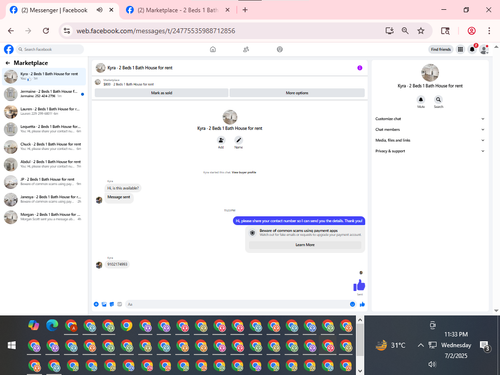Image resolution: width=500 pixels, height=375 pixels.
Task: Click the Name edit pencil icon
Action: point(238,140)
